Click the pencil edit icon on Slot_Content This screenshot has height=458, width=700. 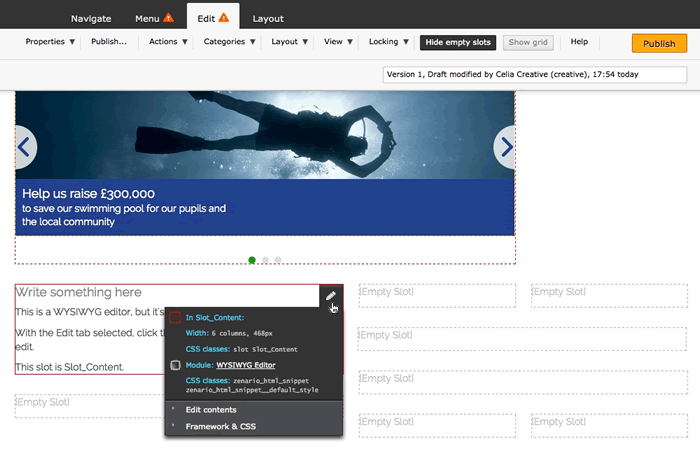tap(331, 296)
